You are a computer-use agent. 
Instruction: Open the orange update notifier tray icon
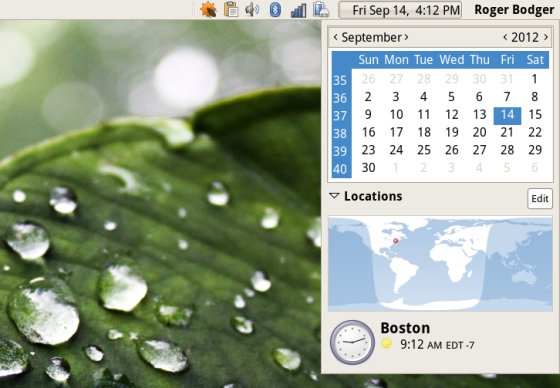(x=208, y=9)
